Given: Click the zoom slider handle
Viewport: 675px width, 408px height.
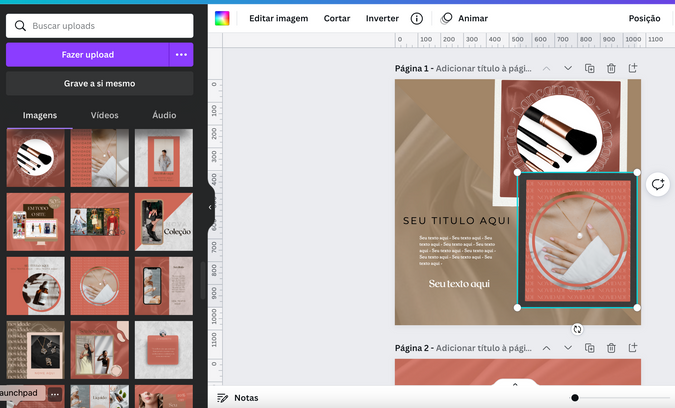Looking at the screenshot, I should click(575, 398).
